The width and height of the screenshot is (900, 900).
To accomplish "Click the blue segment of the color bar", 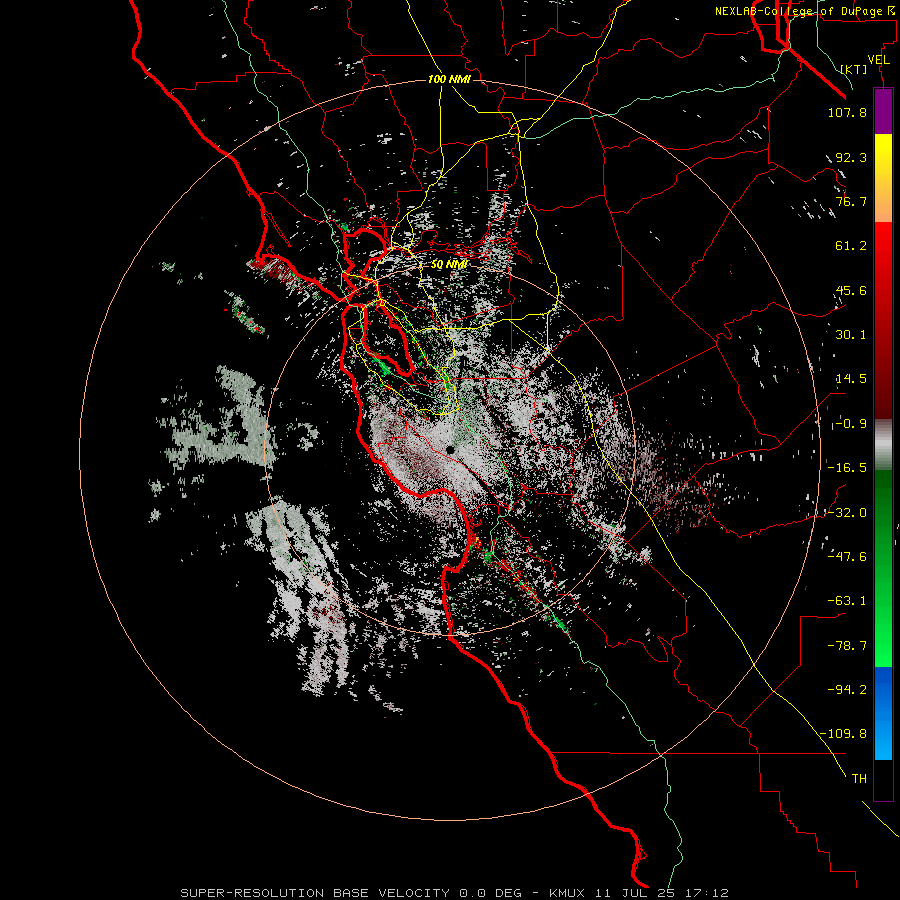I will pyautogui.click(x=883, y=713).
